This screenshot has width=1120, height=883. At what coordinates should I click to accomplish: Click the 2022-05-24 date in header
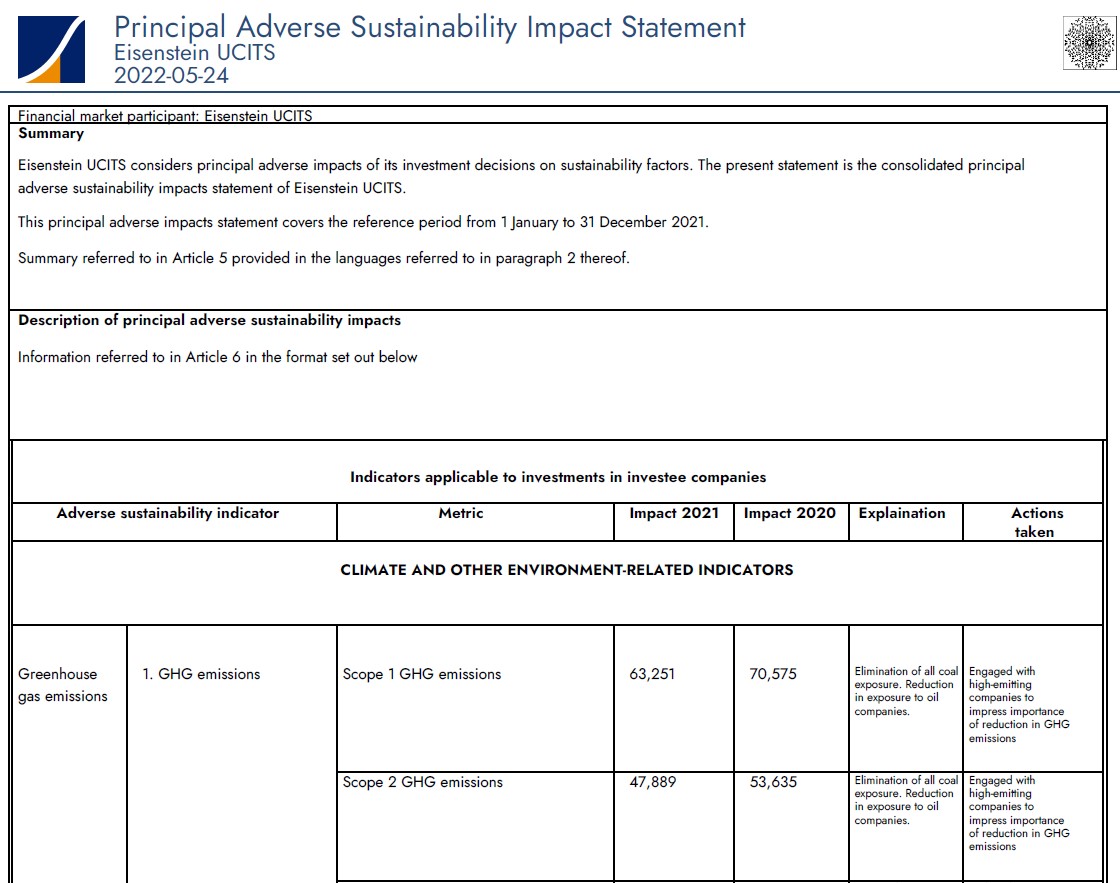171,76
